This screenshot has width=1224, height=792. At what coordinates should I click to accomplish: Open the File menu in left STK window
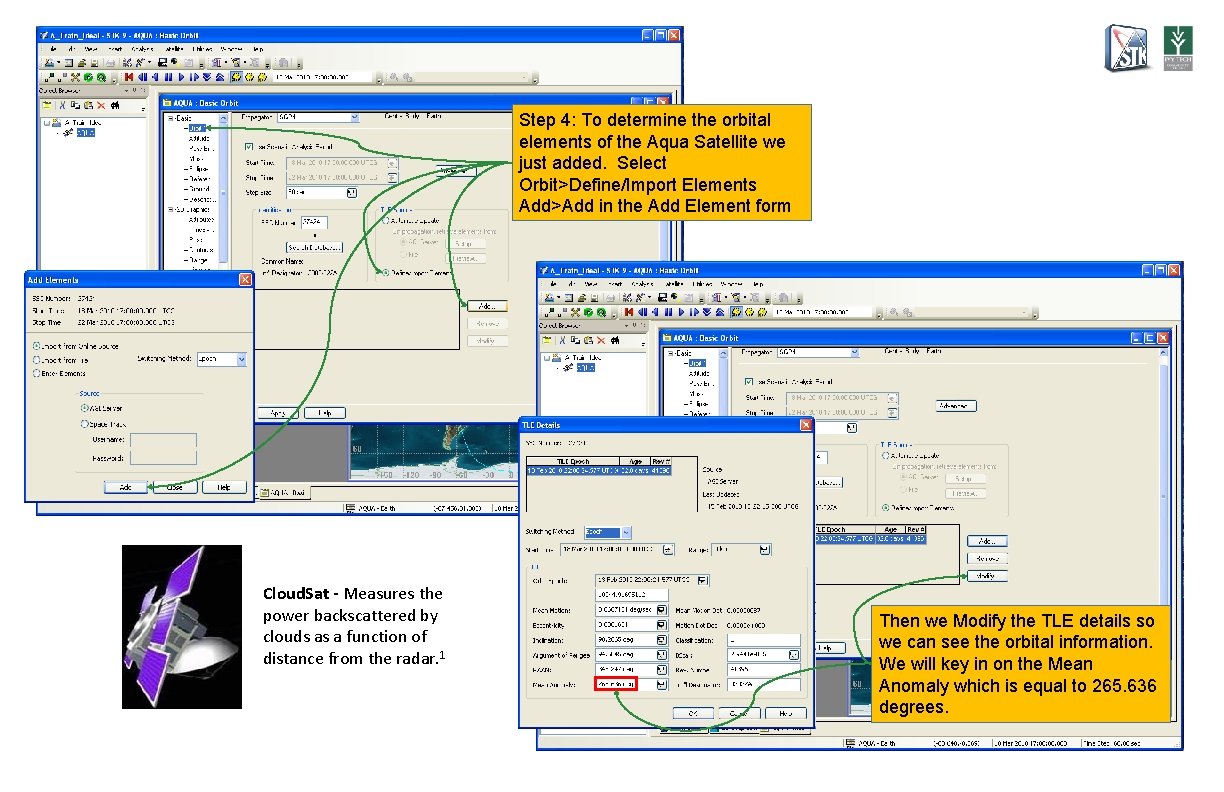[53, 49]
